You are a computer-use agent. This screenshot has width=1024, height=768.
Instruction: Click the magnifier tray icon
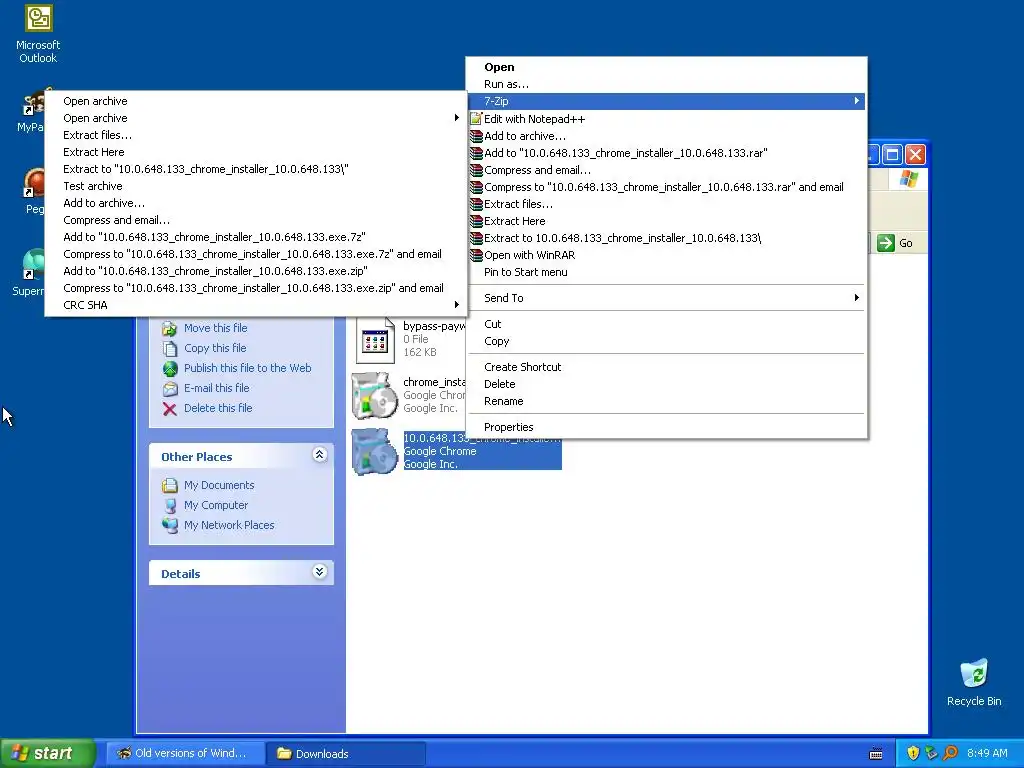click(x=950, y=753)
